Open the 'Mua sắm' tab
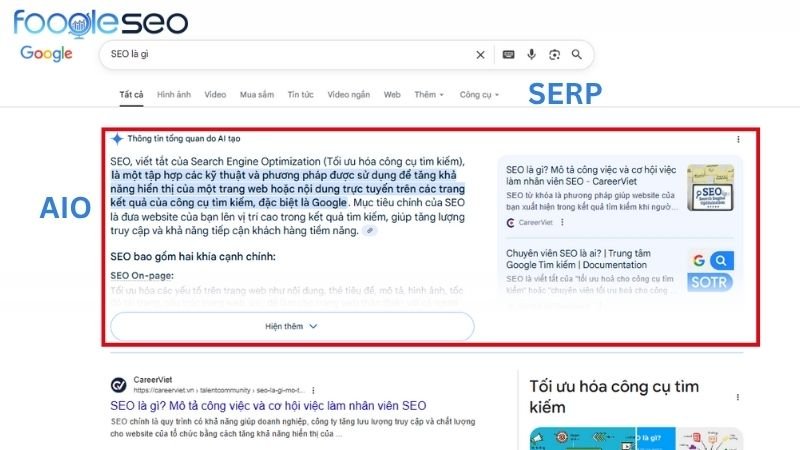Viewport: 800px width, 450px height. (x=257, y=95)
